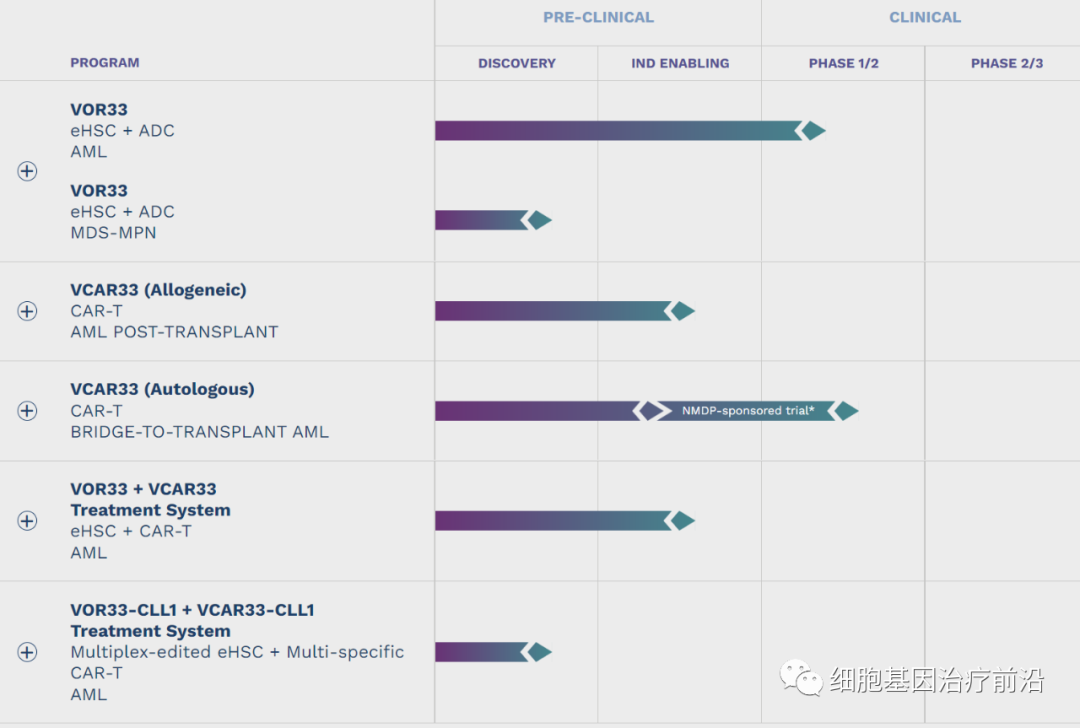This screenshot has height=728, width=1080.
Task: Click the VCAR33 Autologous bar end diamond
Action: click(x=847, y=411)
